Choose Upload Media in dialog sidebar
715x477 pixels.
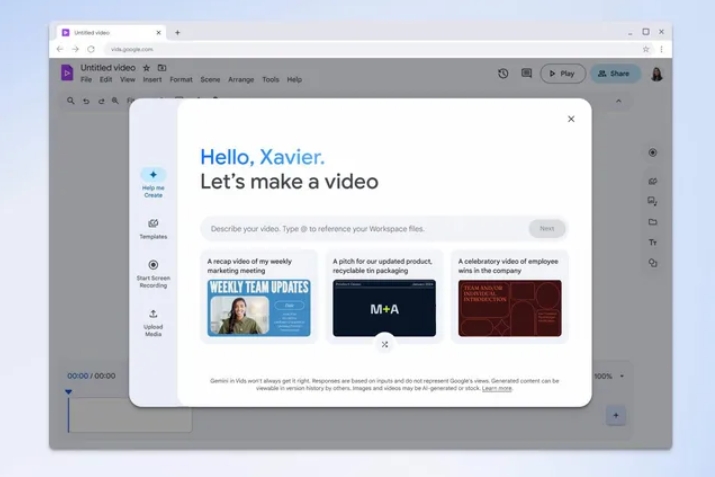pos(153,323)
